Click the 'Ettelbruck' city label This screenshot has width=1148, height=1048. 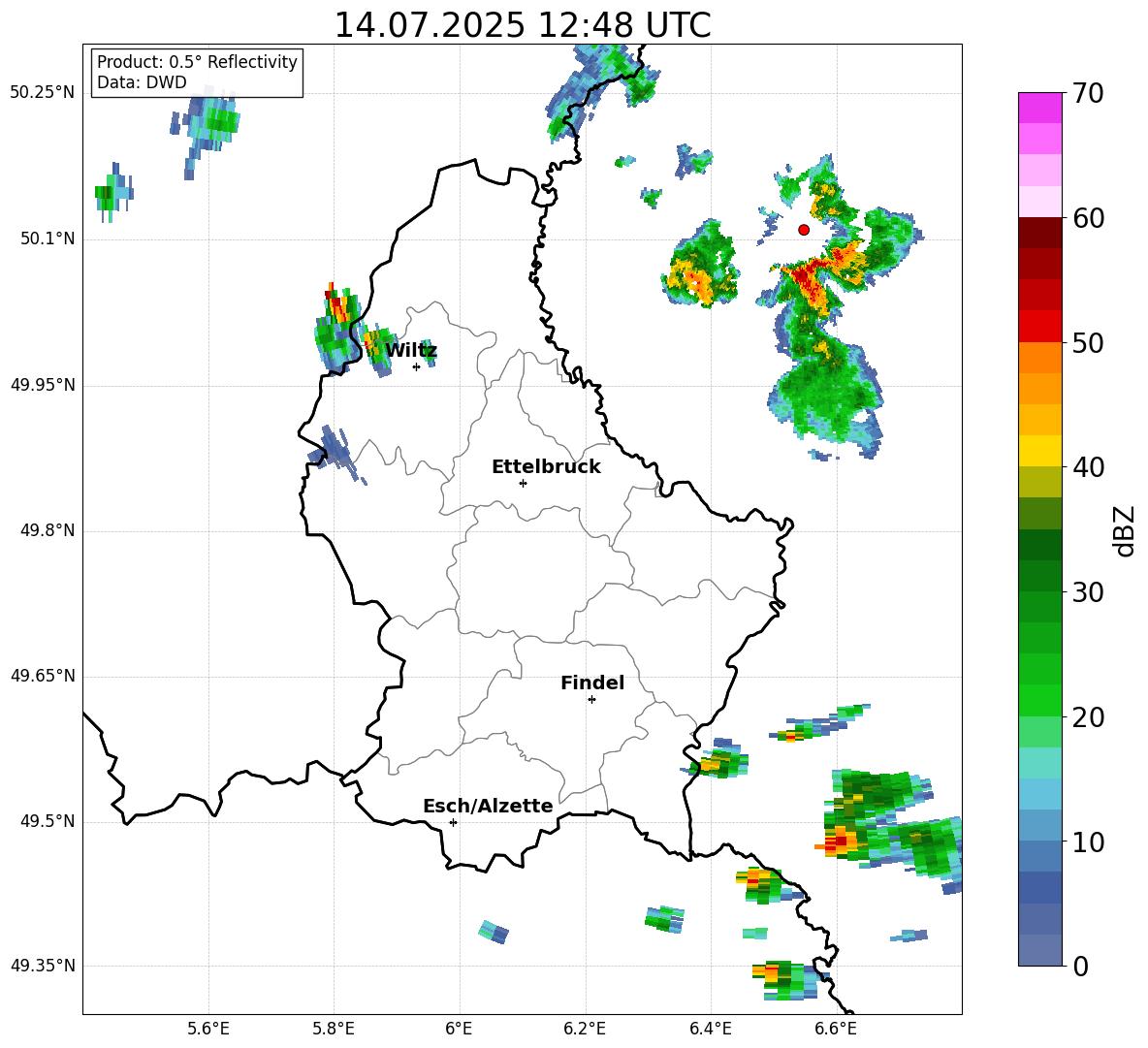click(546, 466)
